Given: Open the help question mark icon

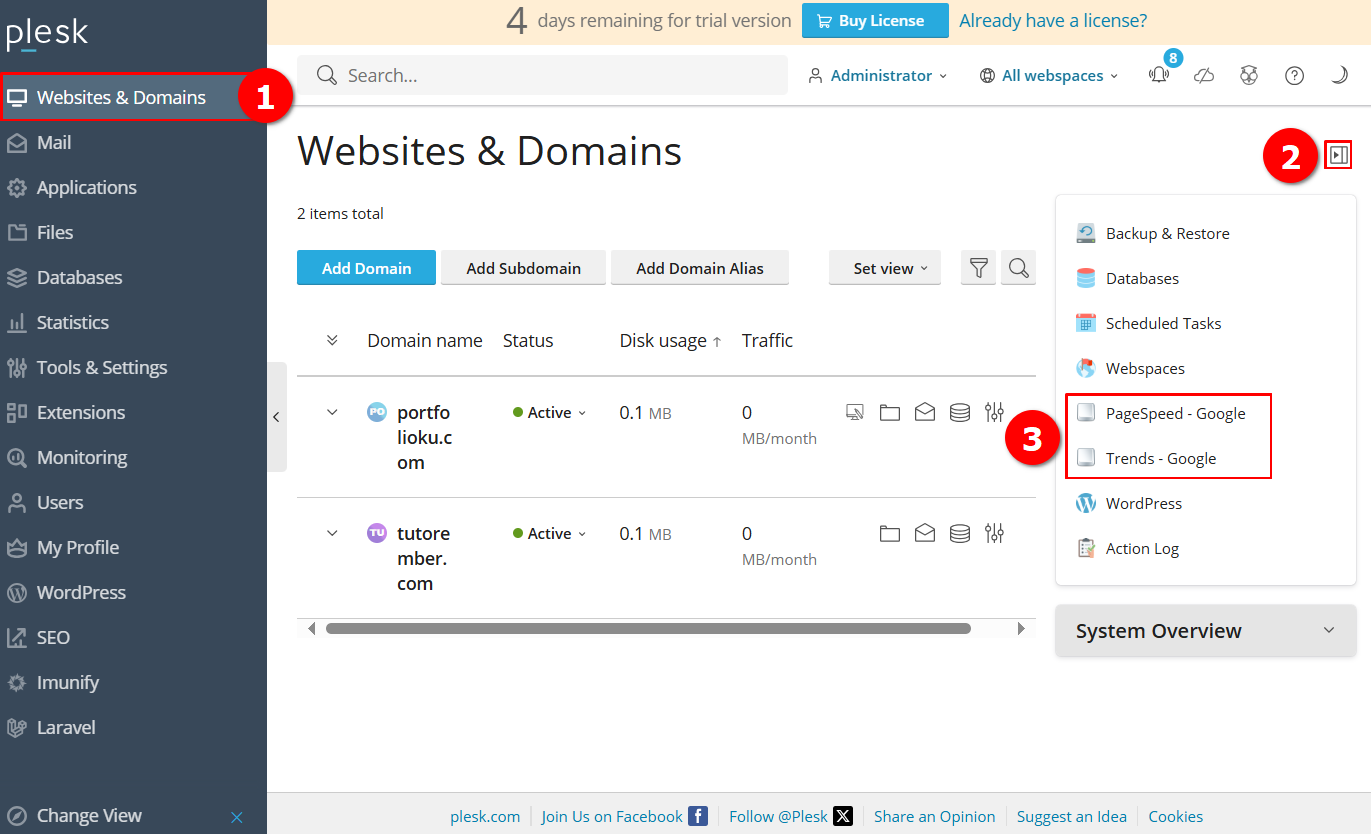Looking at the screenshot, I should coord(1294,76).
